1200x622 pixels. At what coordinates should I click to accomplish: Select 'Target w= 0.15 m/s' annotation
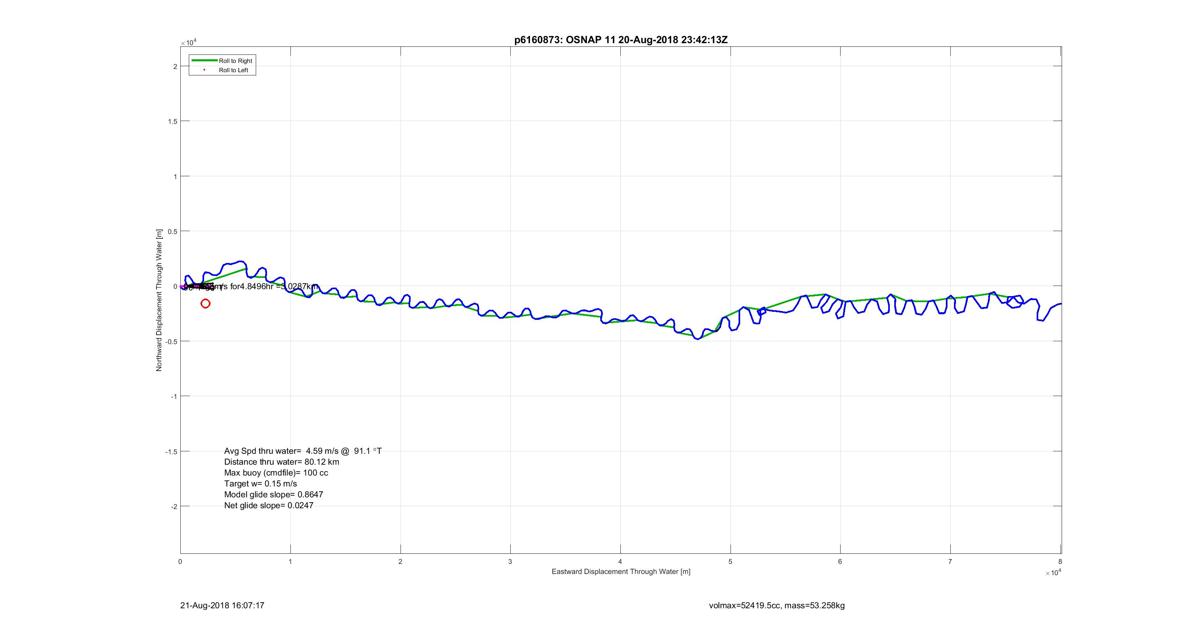click(260, 484)
